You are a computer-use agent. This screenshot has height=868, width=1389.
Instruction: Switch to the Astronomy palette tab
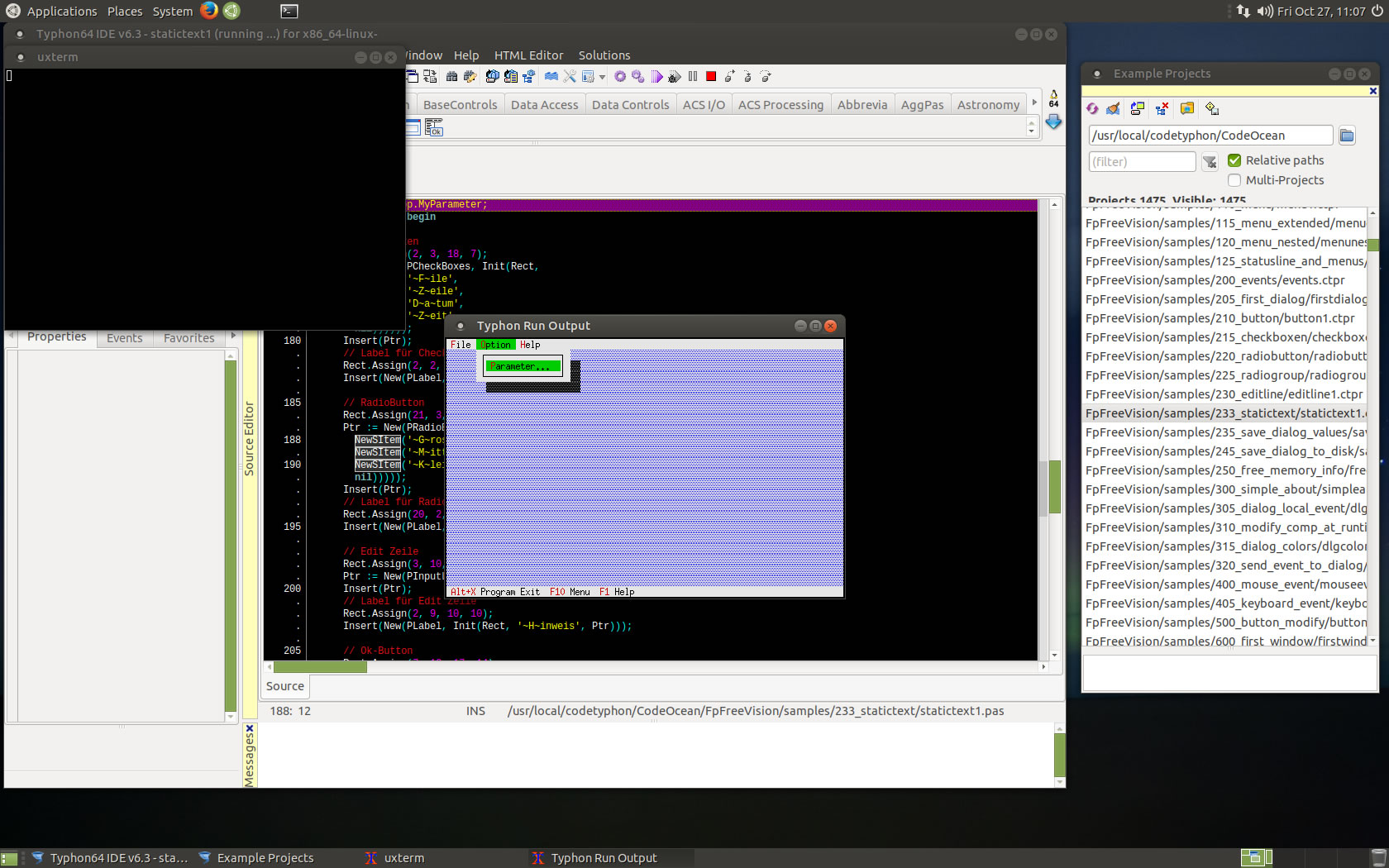[988, 105]
